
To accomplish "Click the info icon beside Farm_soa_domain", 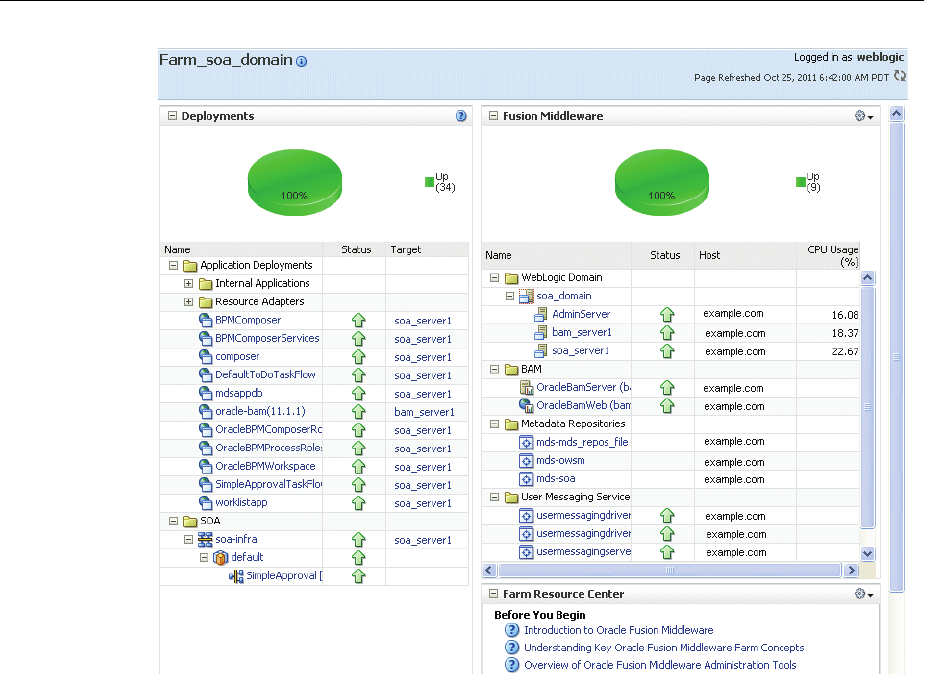I will (301, 61).
